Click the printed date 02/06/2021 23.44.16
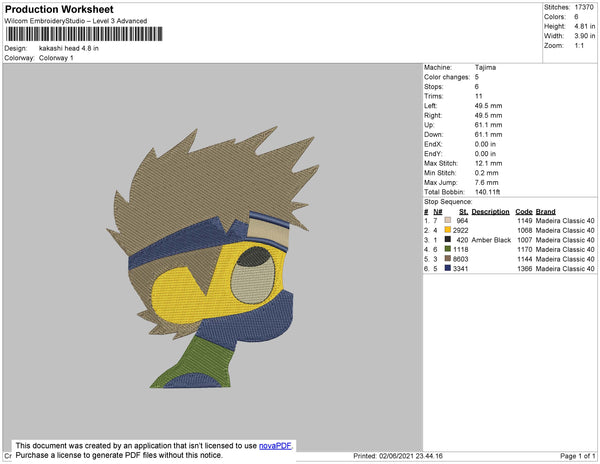 click(411, 456)
